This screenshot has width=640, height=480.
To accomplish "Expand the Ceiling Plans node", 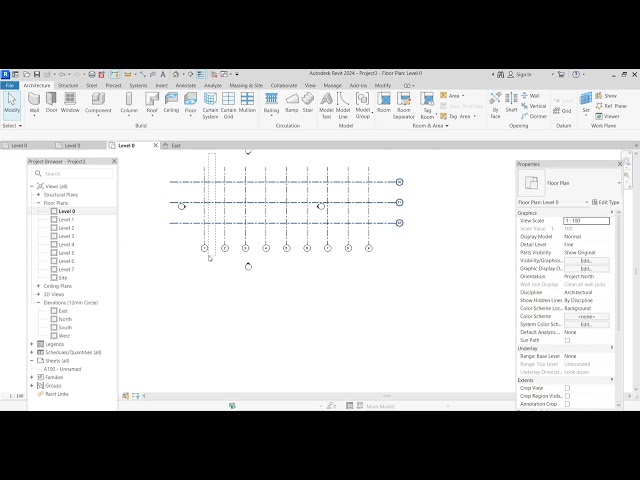I will pos(38,286).
